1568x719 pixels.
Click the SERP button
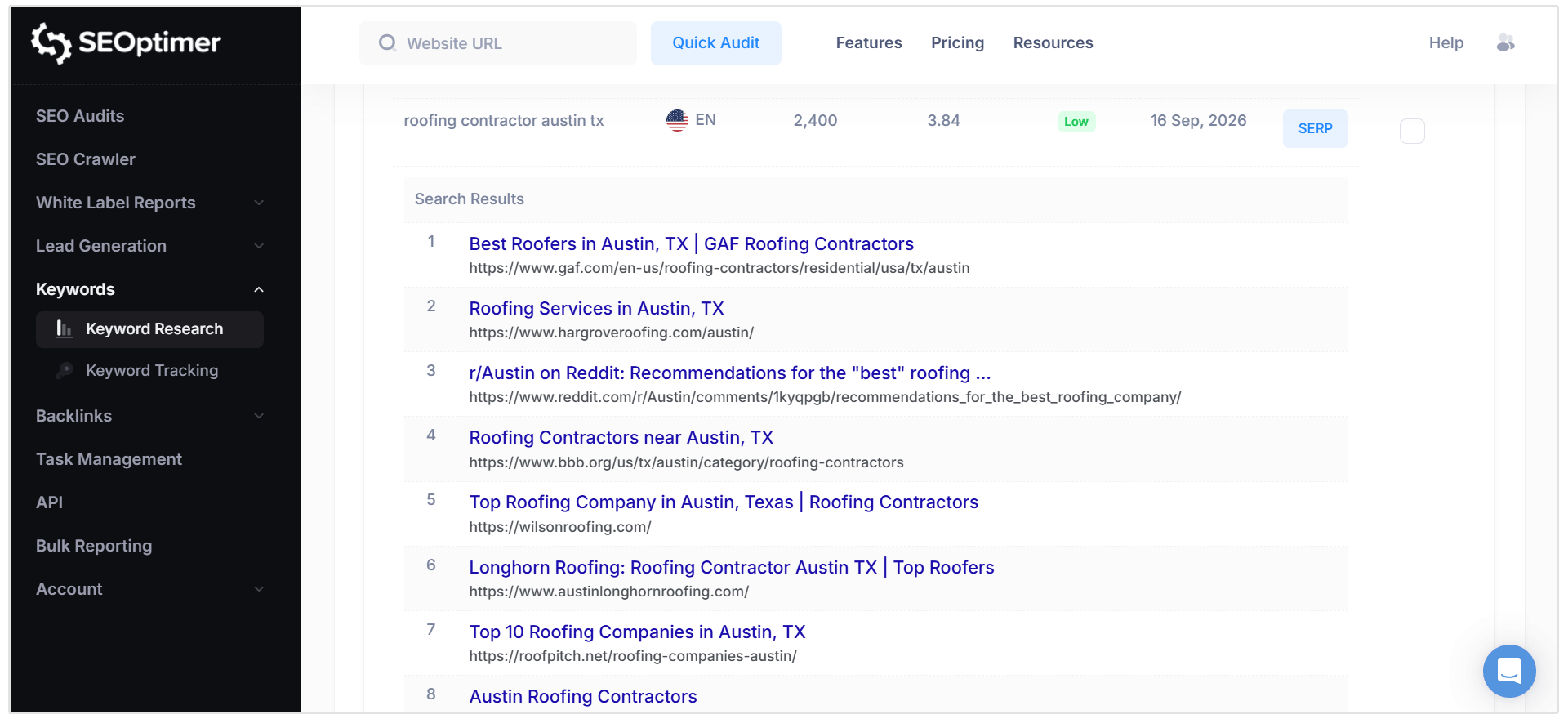tap(1315, 128)
